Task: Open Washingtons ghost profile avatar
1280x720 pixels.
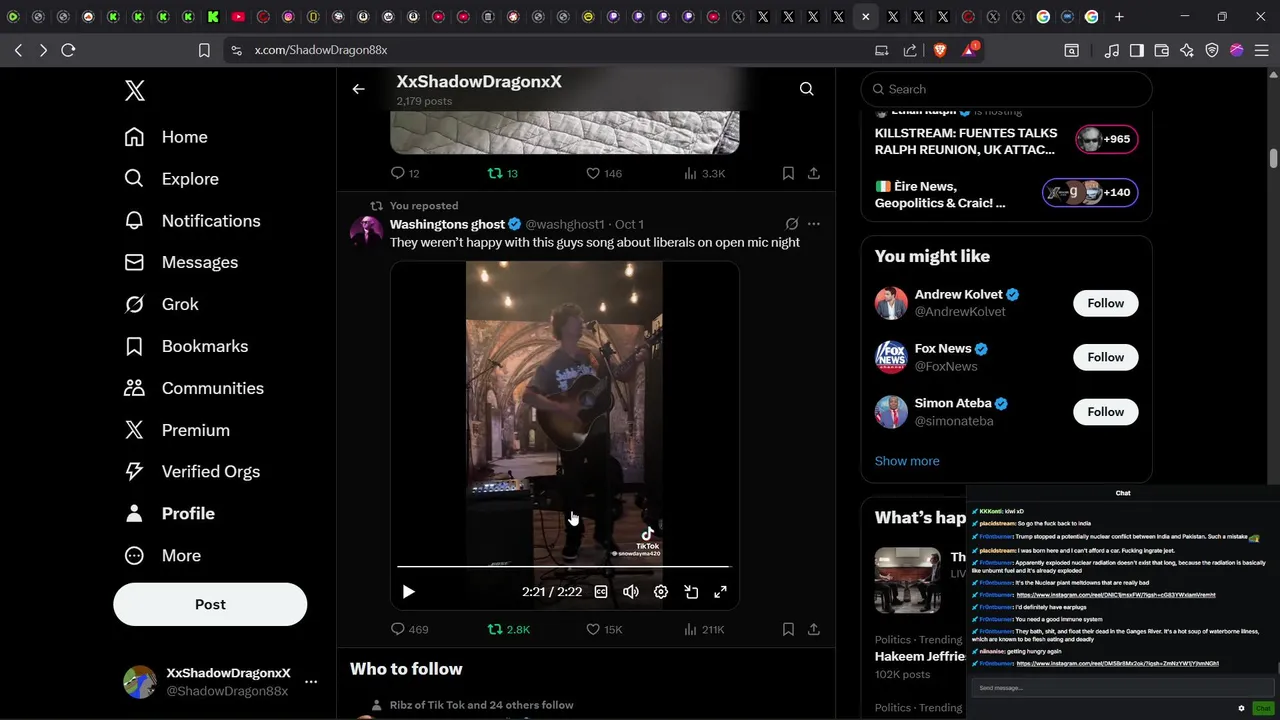Action: click(x=366, y=232)
